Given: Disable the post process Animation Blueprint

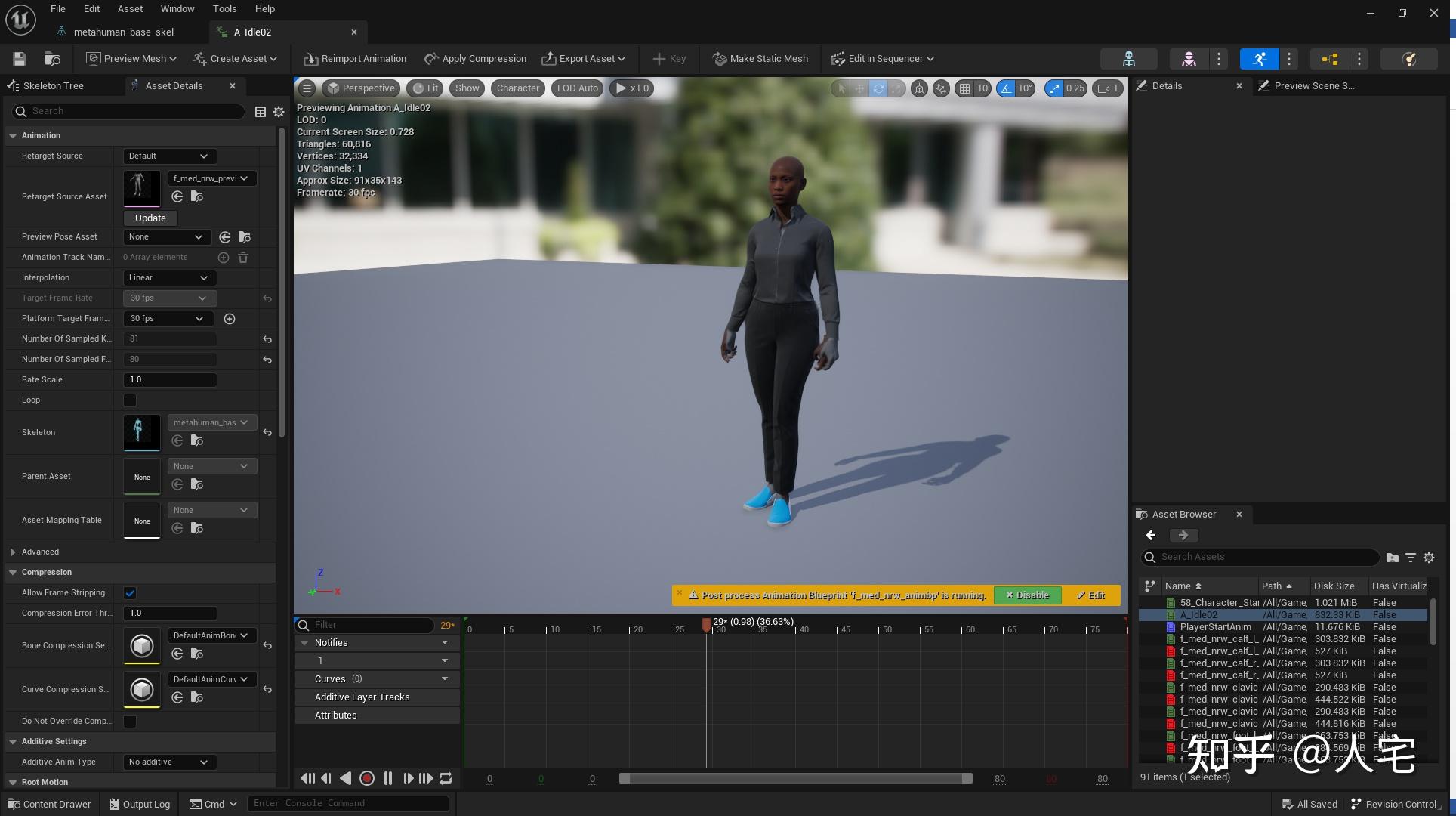Looking at the screenshot, I should [1027, 595].
